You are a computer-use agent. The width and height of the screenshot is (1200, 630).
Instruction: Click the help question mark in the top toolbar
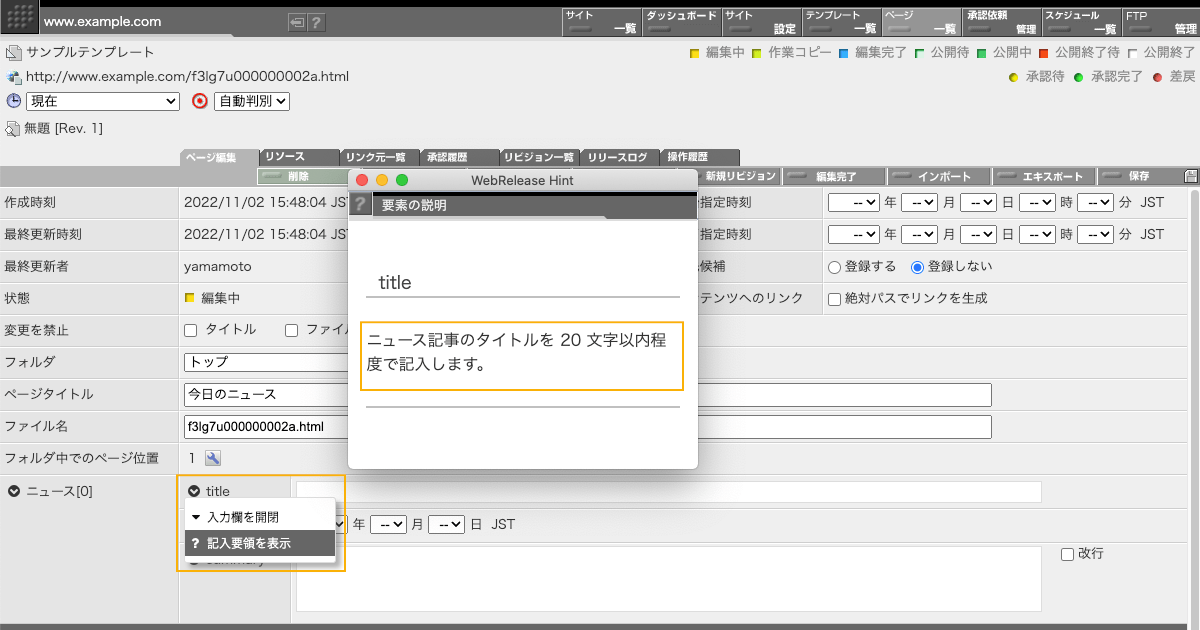(317, 21)
